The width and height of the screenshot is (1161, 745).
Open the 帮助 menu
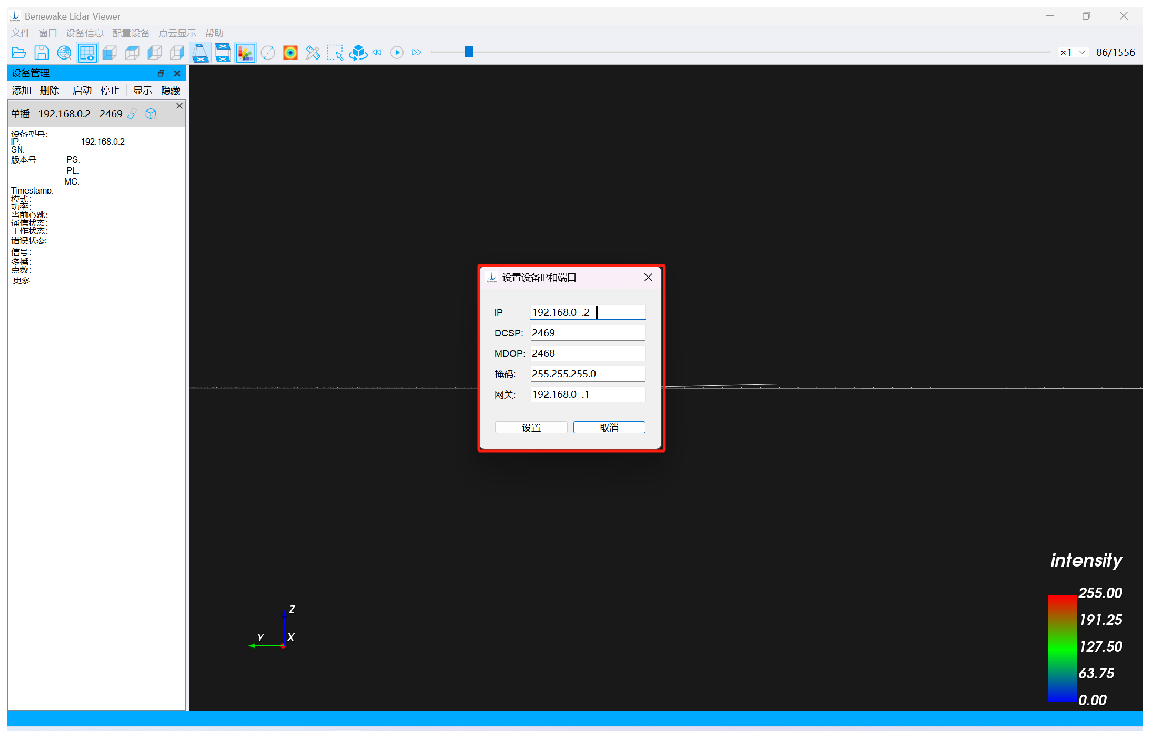coord(214,33)
